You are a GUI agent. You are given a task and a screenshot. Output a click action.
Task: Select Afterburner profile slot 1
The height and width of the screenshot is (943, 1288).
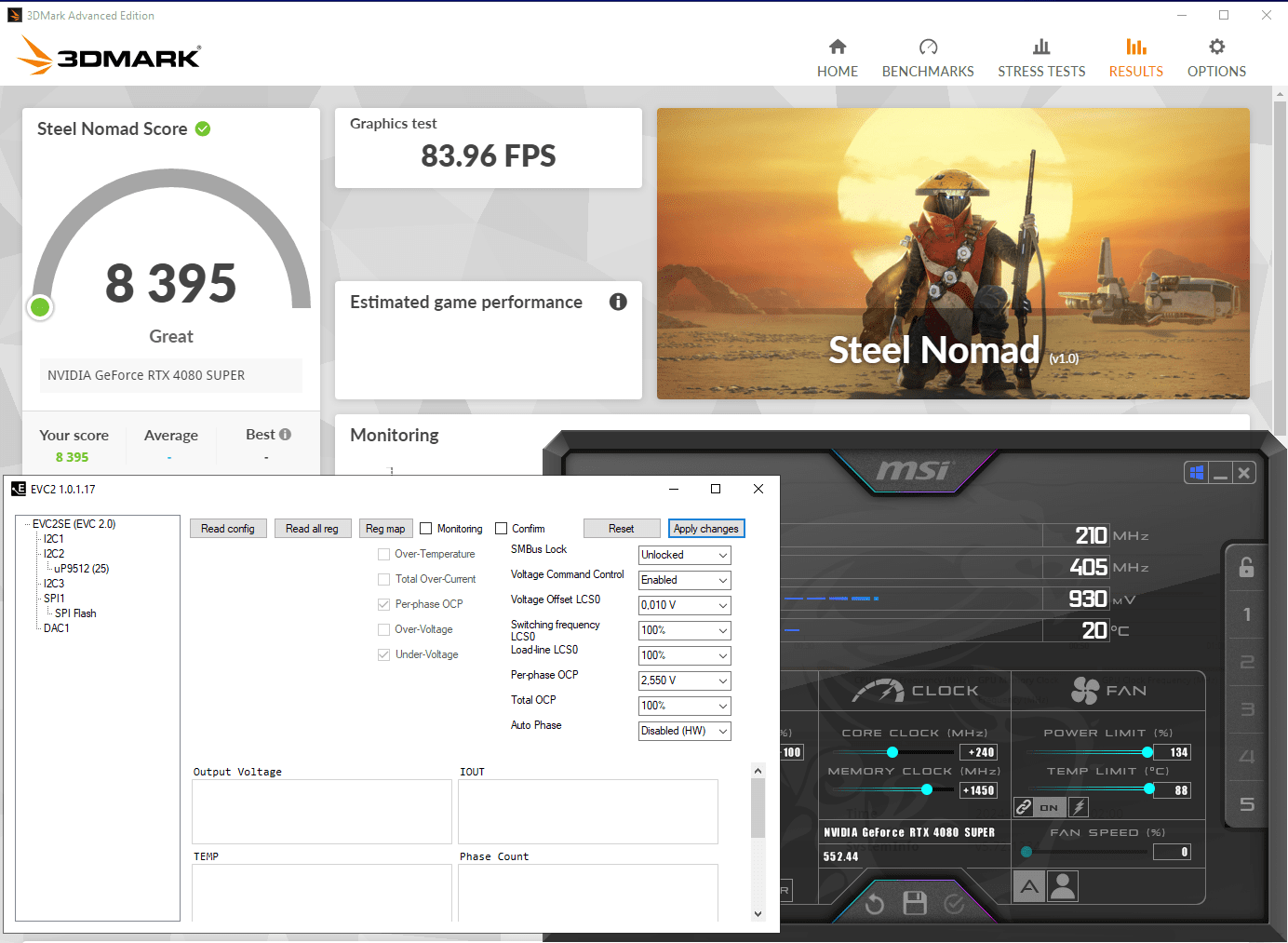1247,614
